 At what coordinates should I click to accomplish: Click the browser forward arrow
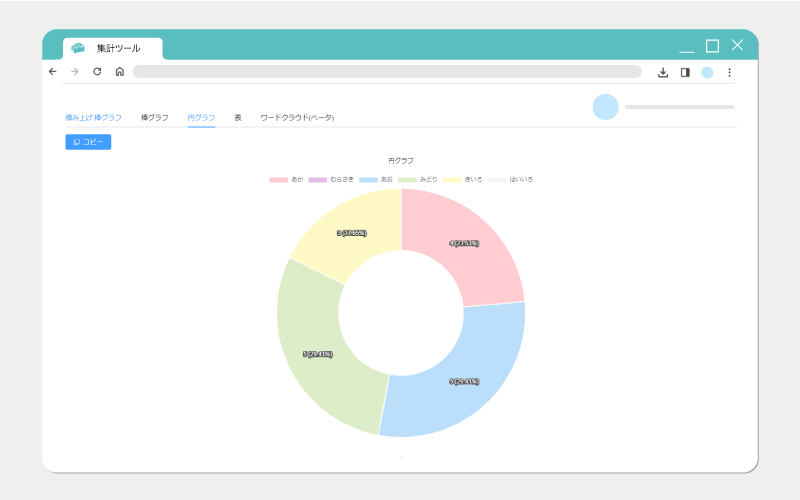click(75, 71)
